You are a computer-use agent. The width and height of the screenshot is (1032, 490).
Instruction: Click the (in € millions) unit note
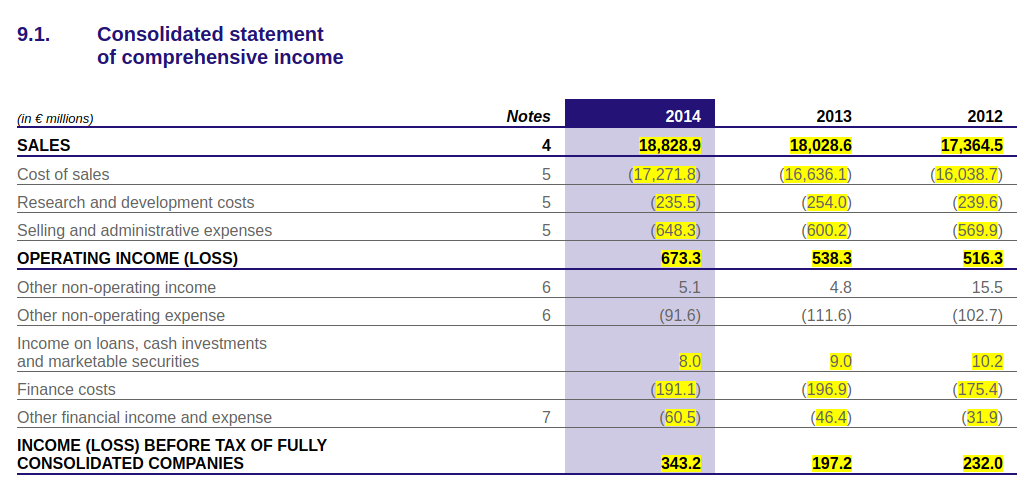tap(55, 119)
